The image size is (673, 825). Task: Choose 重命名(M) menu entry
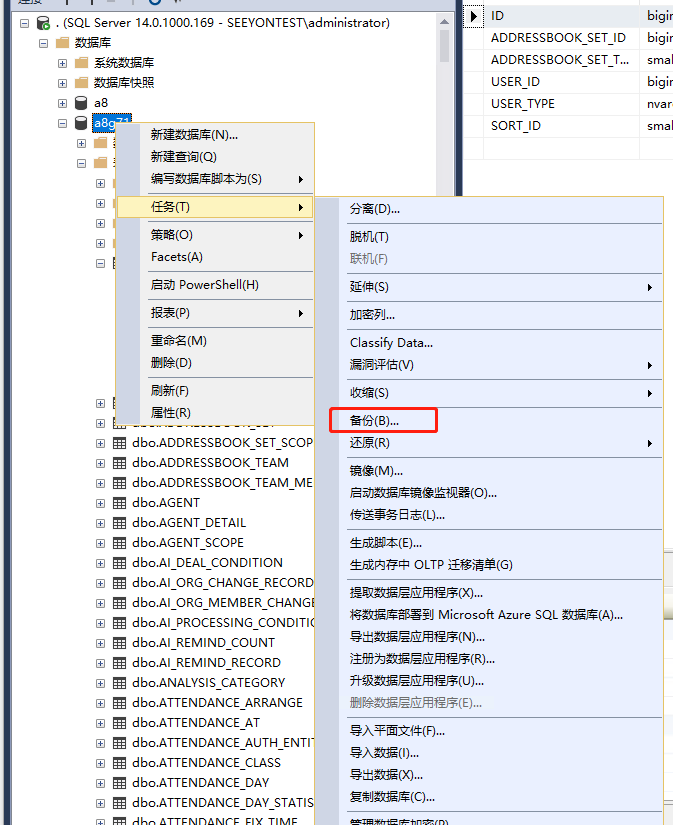click(x=215, y=341)
